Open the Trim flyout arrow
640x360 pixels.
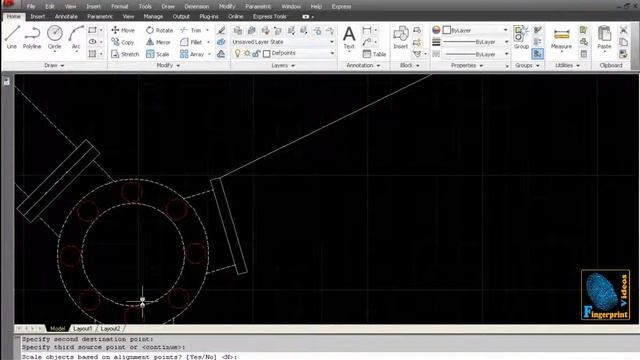tap(207, 30)
